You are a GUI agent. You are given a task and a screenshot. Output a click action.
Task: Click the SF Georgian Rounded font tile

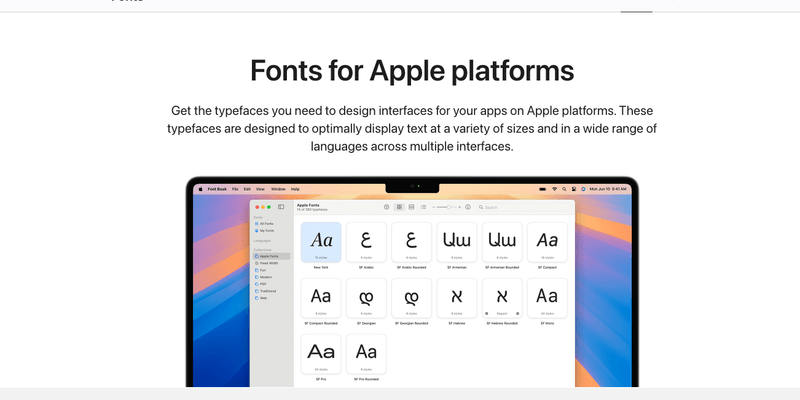(x=411, y=298)
